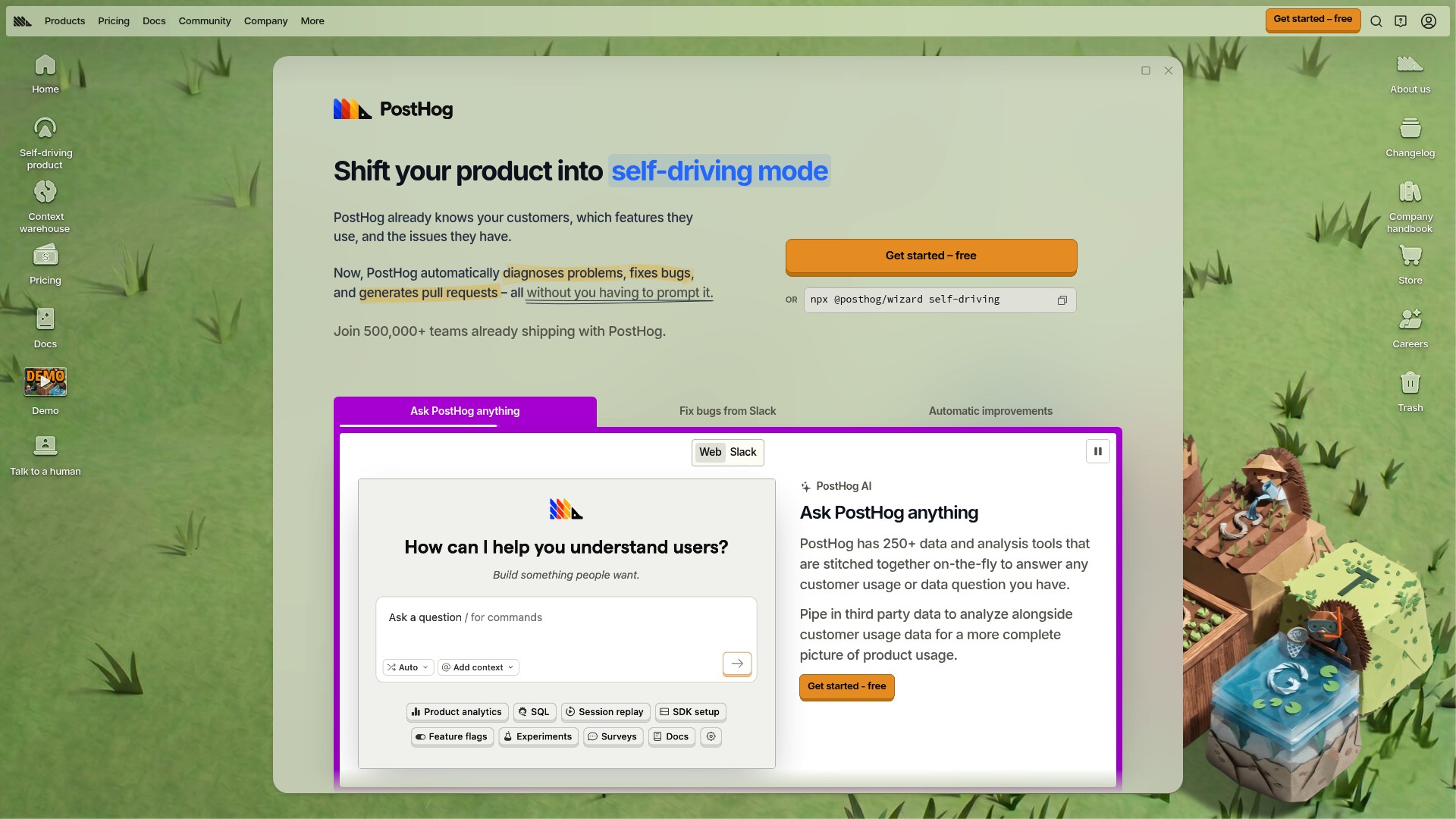1456x819 pixels.
Task: Open the Company menu
Action: (x=266, y=21)
